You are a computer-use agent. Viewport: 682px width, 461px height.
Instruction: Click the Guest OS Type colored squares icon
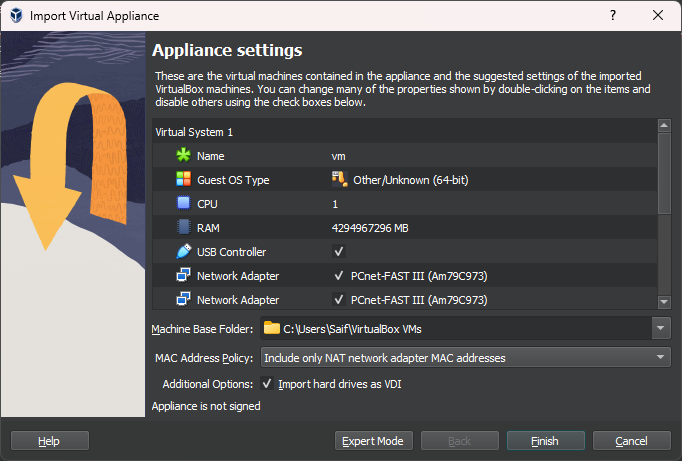pyautogui.click(x=184, y=179)
